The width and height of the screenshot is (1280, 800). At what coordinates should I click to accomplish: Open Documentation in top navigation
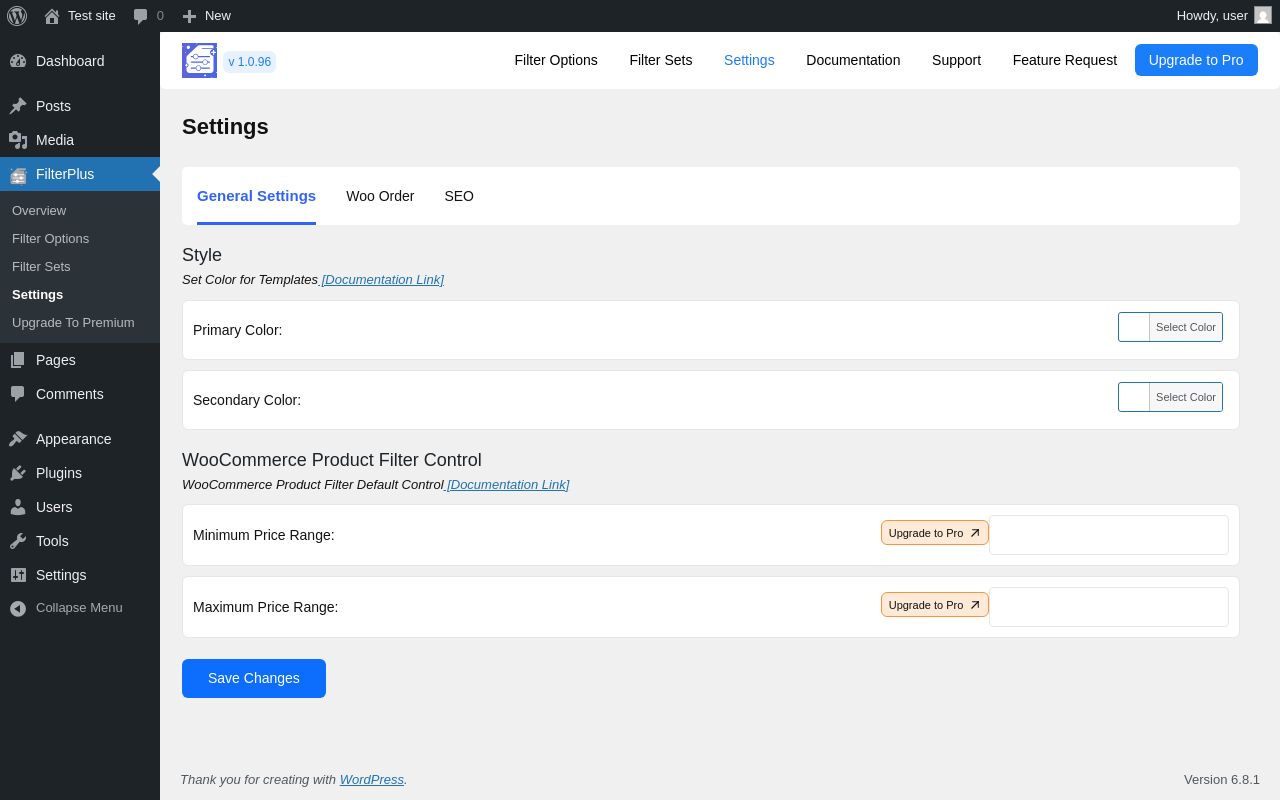coord(853,60)
